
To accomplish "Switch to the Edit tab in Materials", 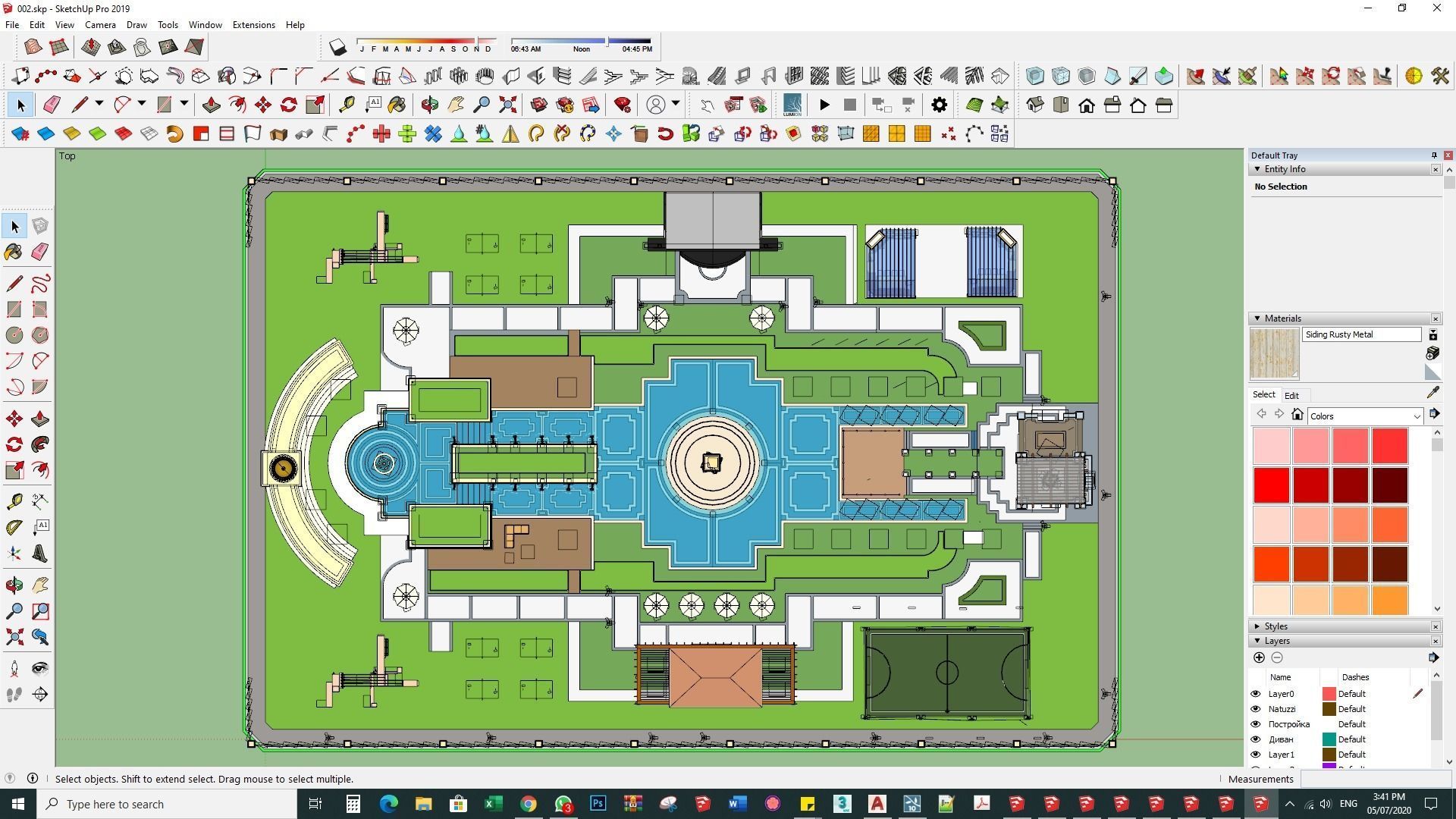I will tap(1291, 395).
